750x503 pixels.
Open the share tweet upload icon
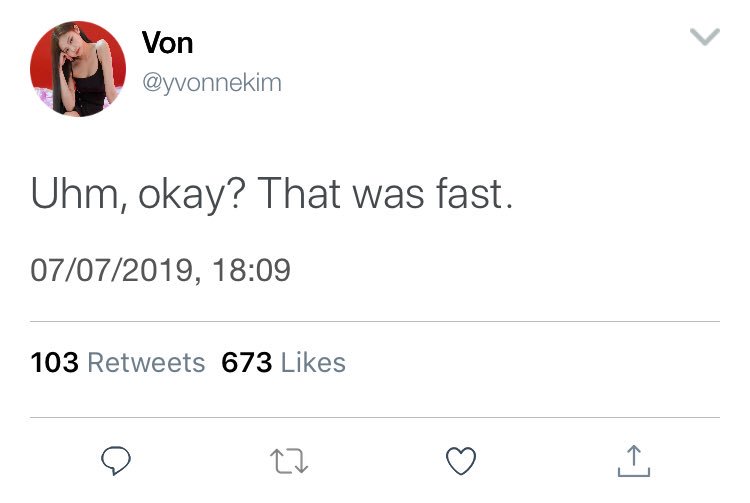tap(634, 461)
